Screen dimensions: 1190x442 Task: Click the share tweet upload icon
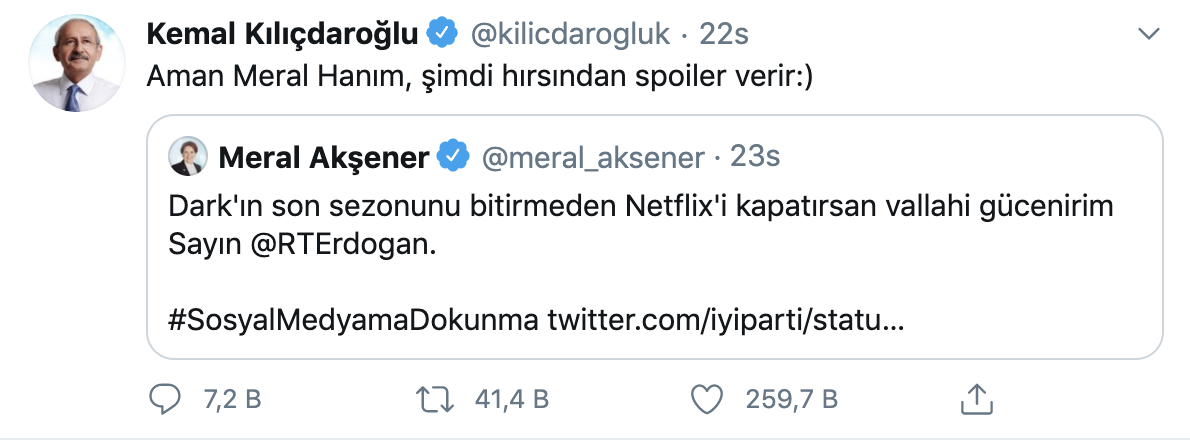[973, 399]
